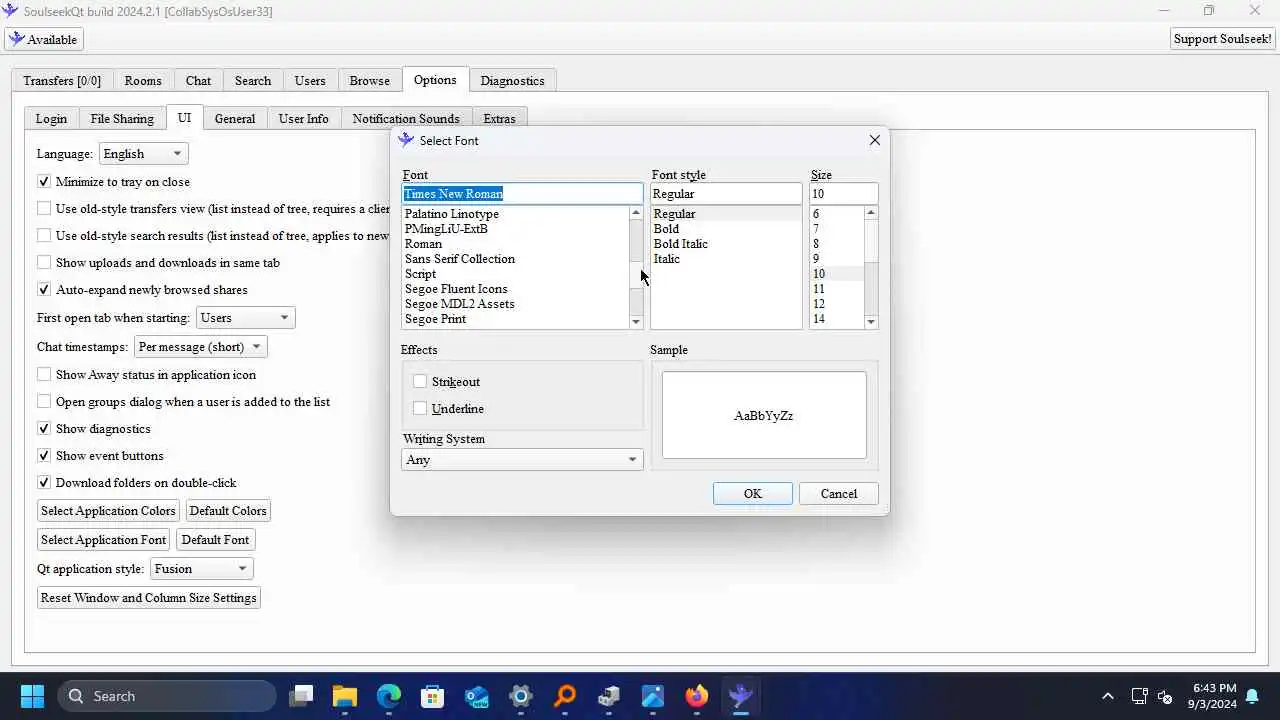
Task: Click the Support Soulseek! button
Action: tap(1223, 39)
